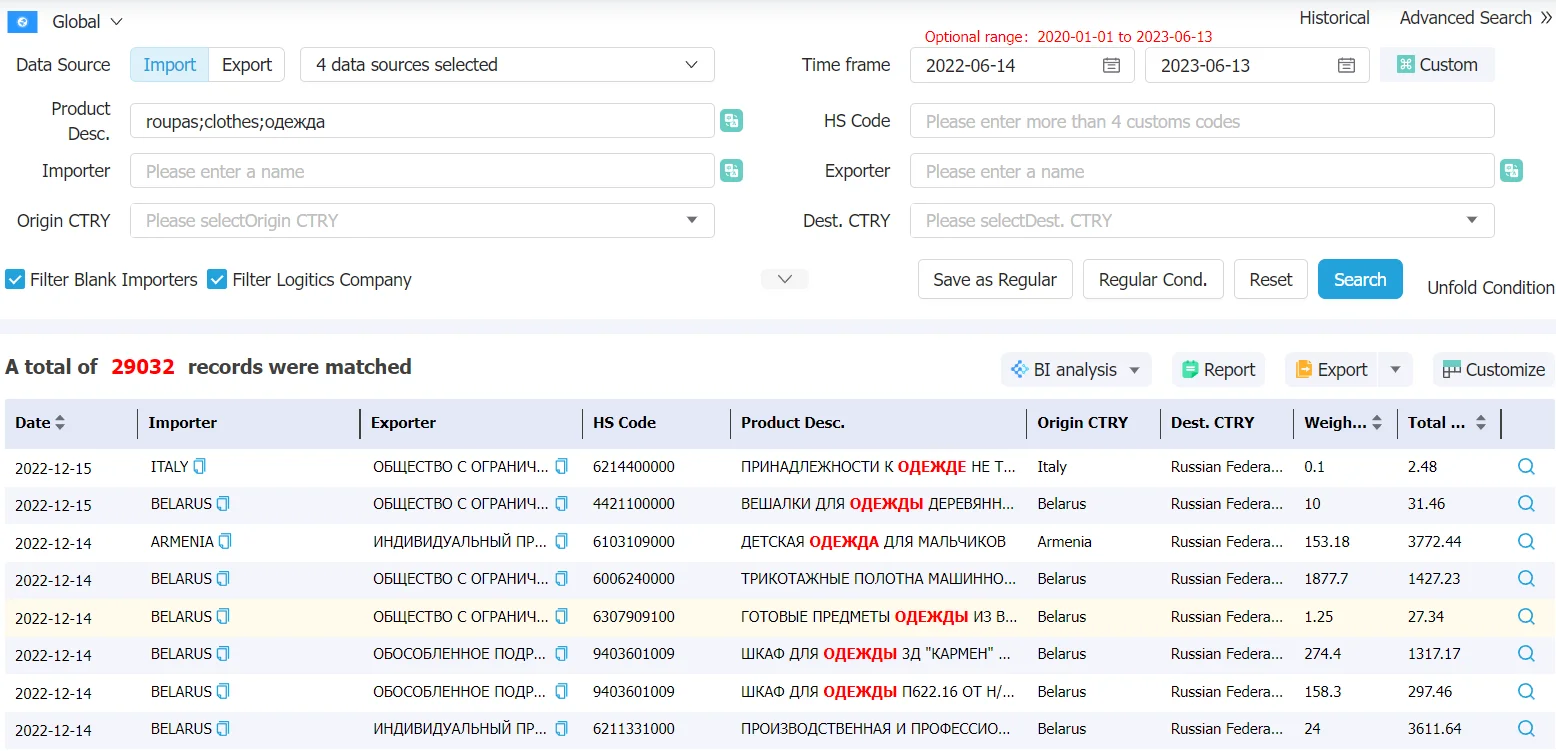Sort records by Date column arrows
Viewport: 1556px width, 751px height.
click(x=60, y=423)
